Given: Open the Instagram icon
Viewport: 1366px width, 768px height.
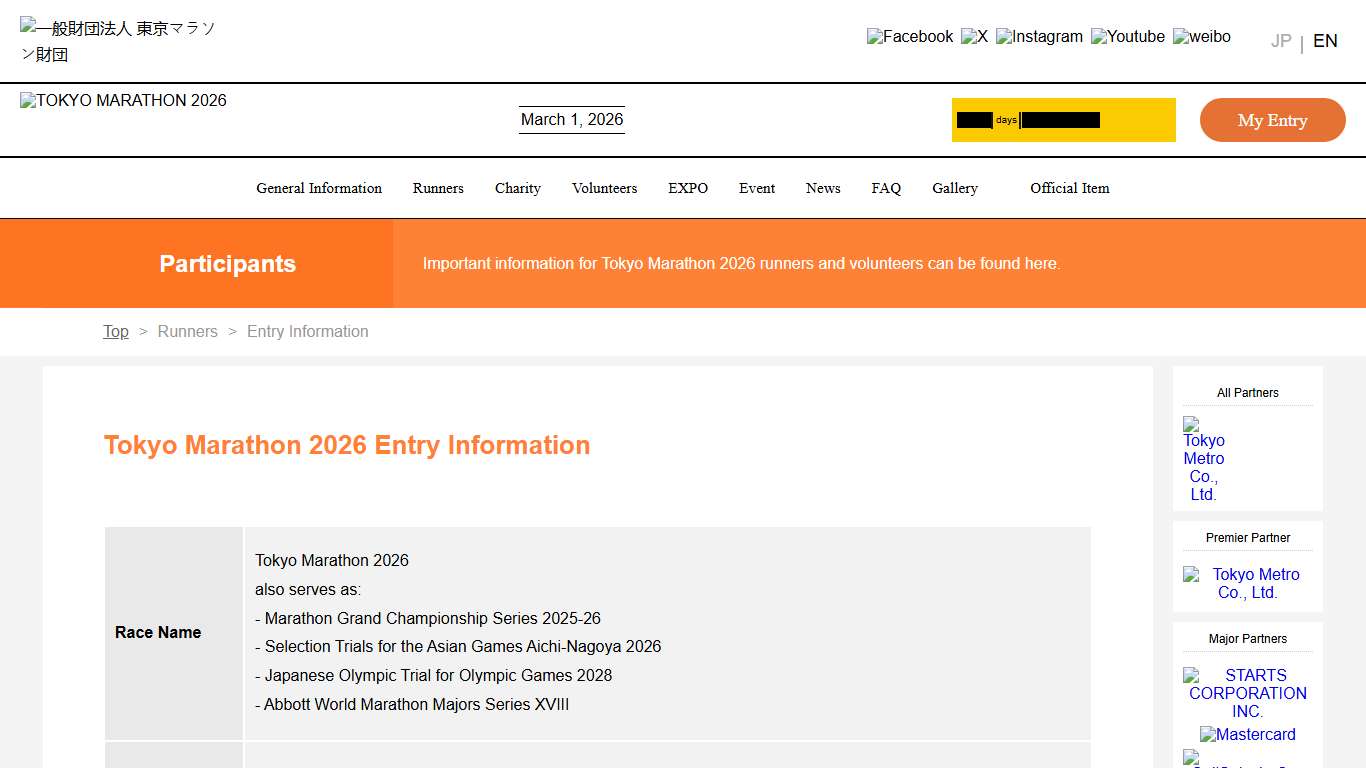Looking at the screenshot, I should point(1040,36).
